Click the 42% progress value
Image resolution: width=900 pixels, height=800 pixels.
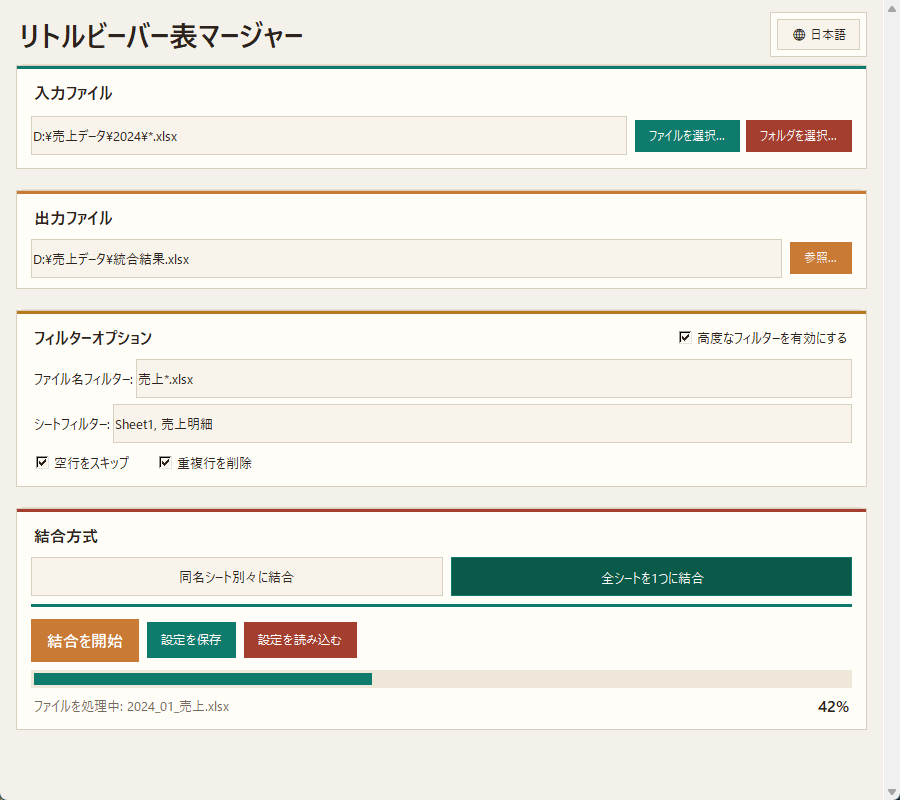pos(833,706)
